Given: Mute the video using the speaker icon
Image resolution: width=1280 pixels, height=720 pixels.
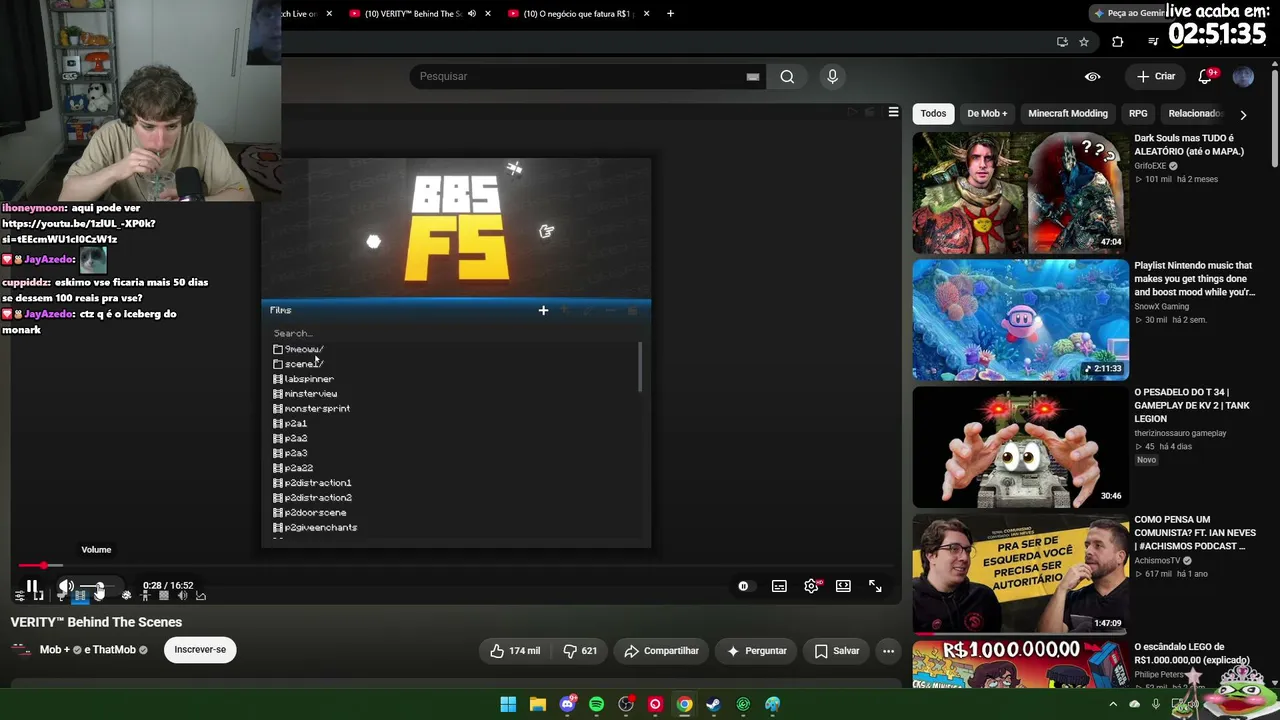Looking at the screenshot, I should point(66,587).
